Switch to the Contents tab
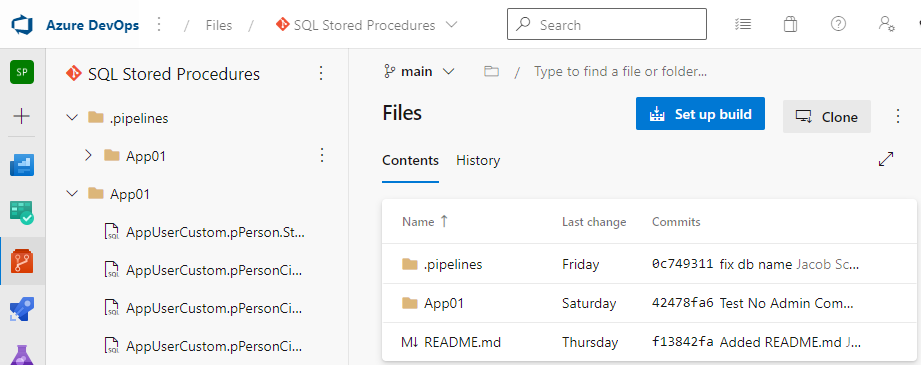This screenshot has width=921, height=365. click(411, 160)
